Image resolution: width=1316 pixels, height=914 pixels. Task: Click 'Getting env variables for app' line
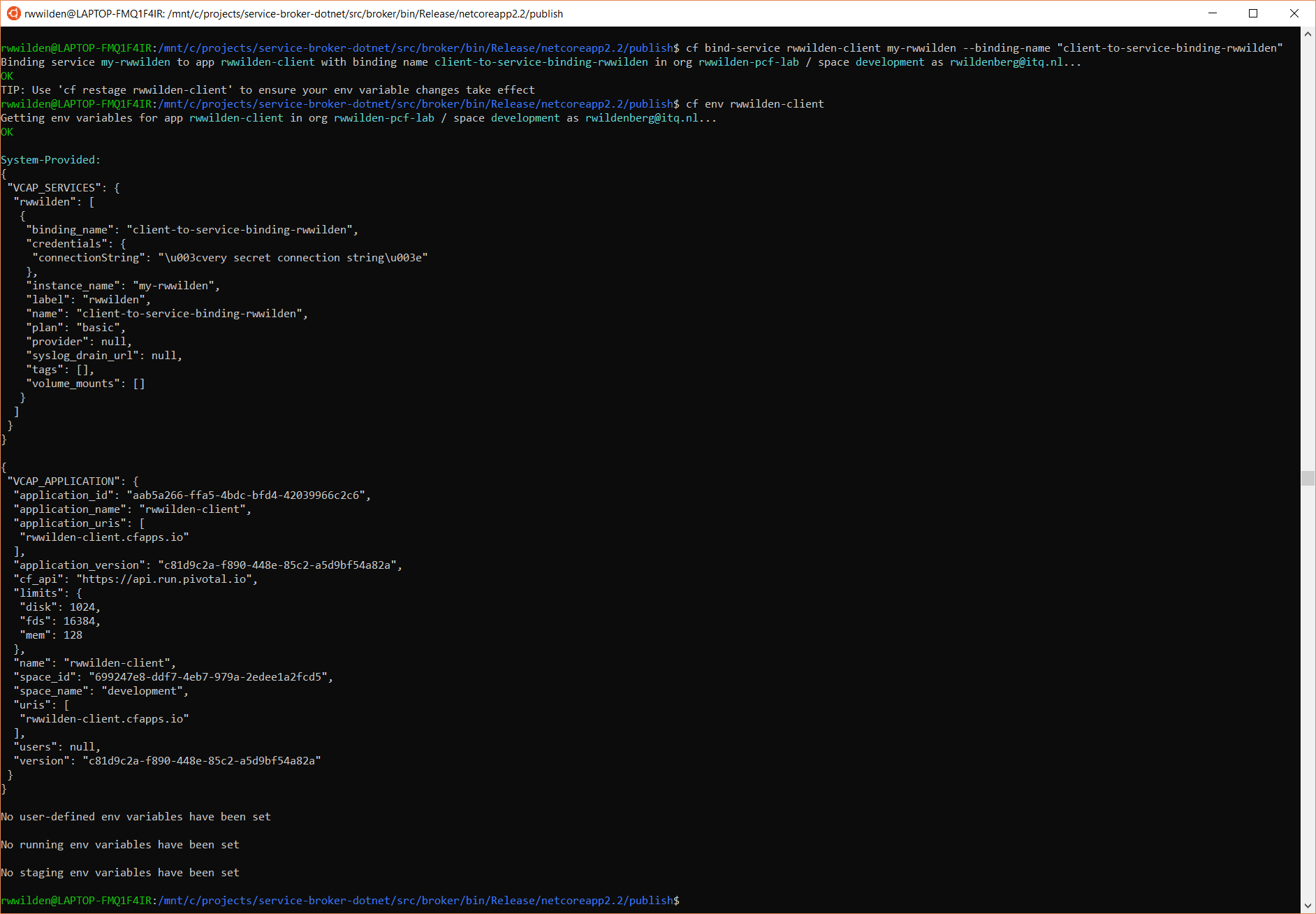coord(359,118)
